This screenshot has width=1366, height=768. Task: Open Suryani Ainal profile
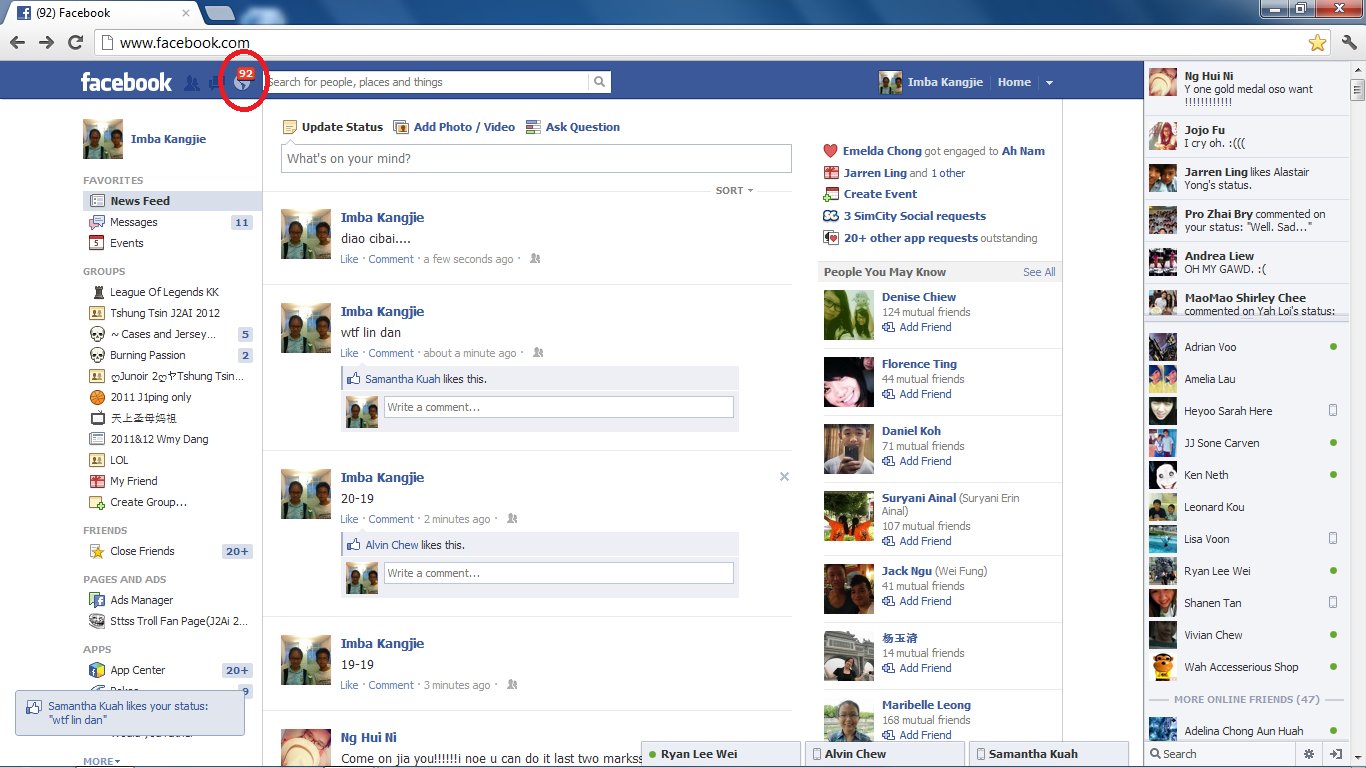[919, 498]
